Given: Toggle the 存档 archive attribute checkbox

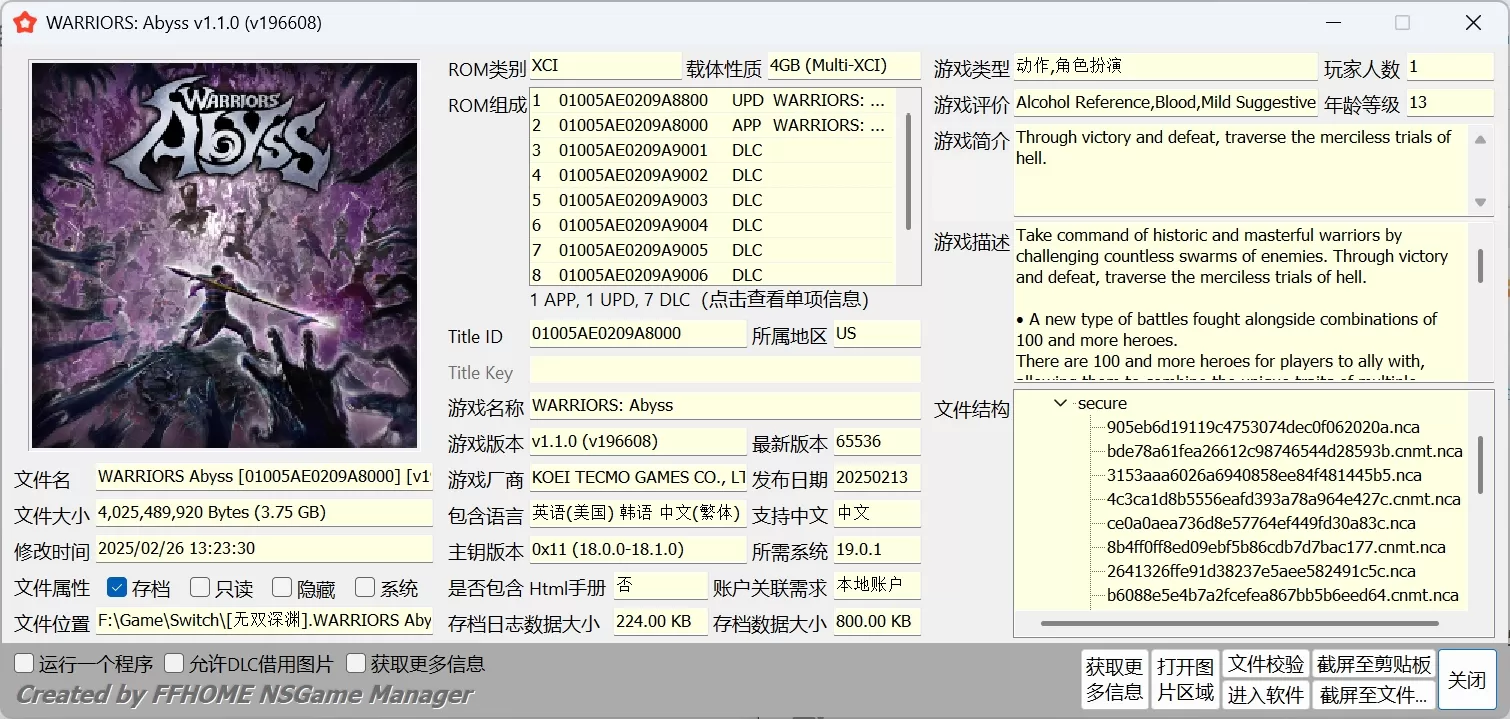Looking at the screenshot, I should point(117,588).
